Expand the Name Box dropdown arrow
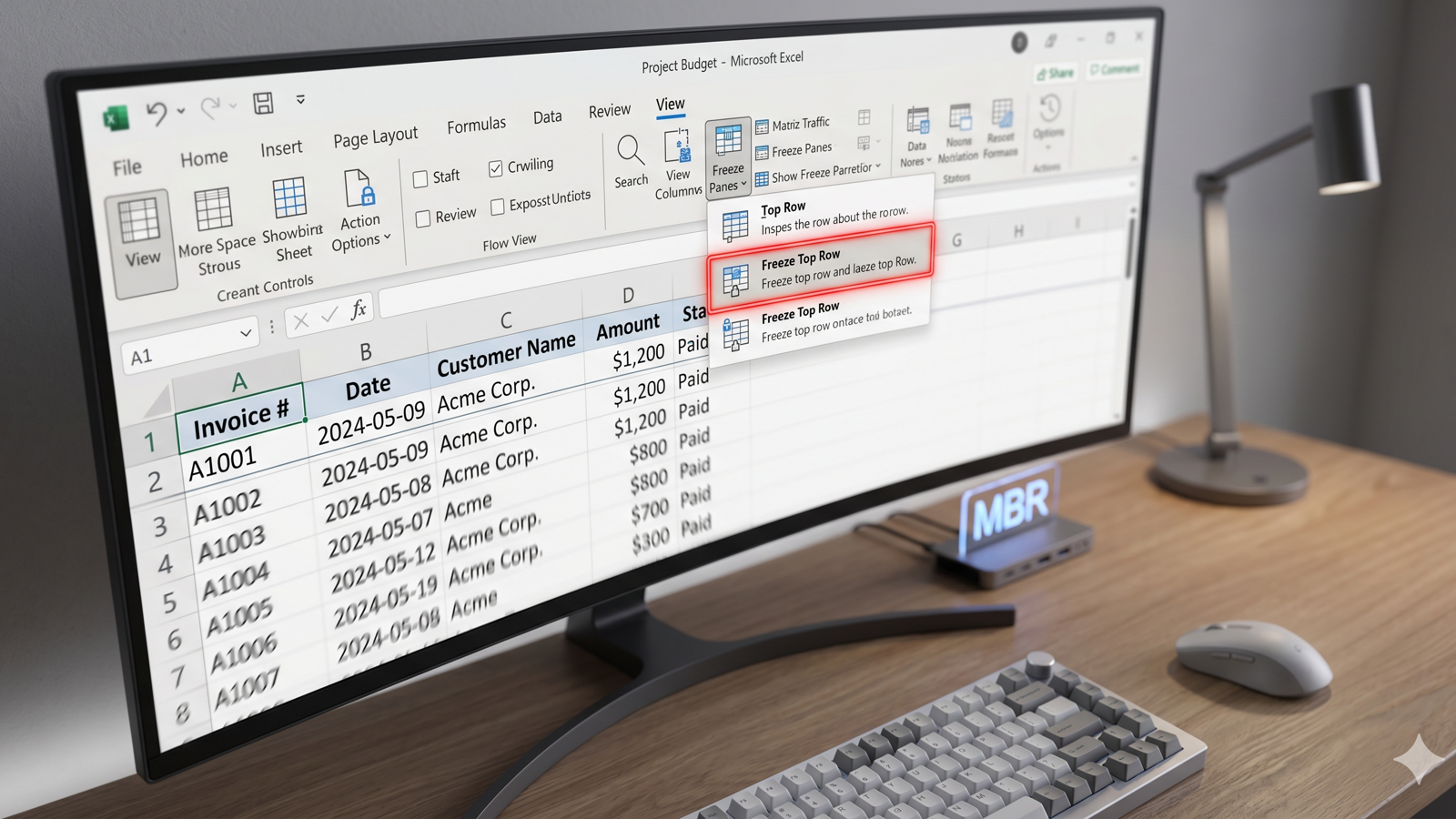This screenshot has width=1456, height=819. click(246, 334)
